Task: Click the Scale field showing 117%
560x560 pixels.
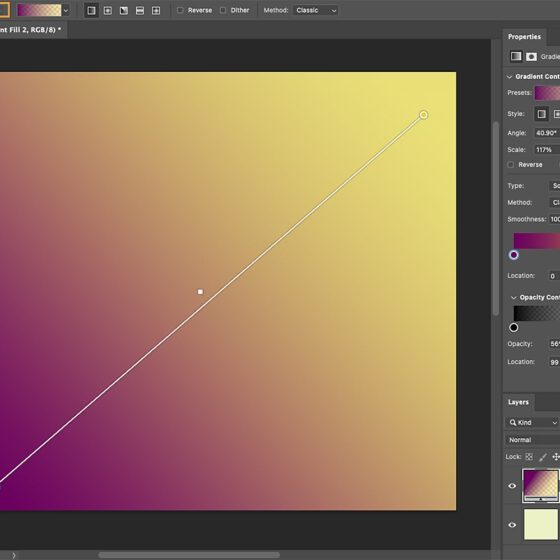Action: [x=547, y=150]
